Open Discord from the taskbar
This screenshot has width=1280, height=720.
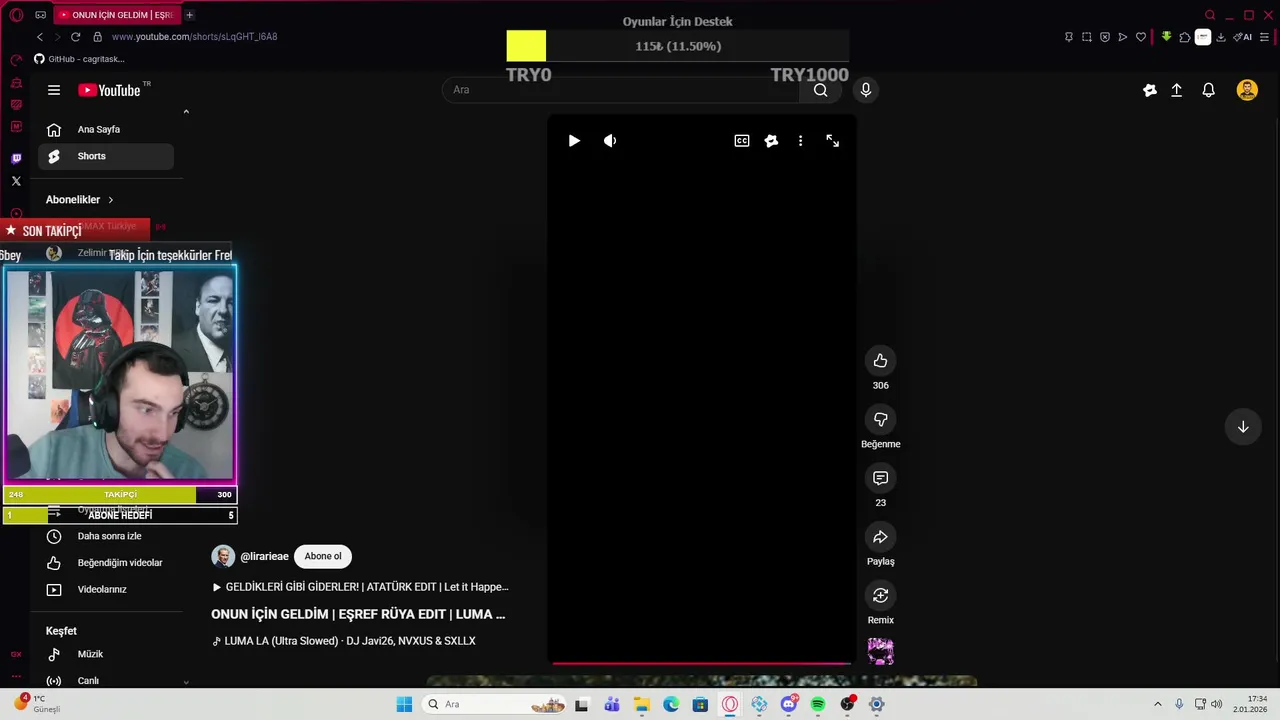click(x=789, y=705)
